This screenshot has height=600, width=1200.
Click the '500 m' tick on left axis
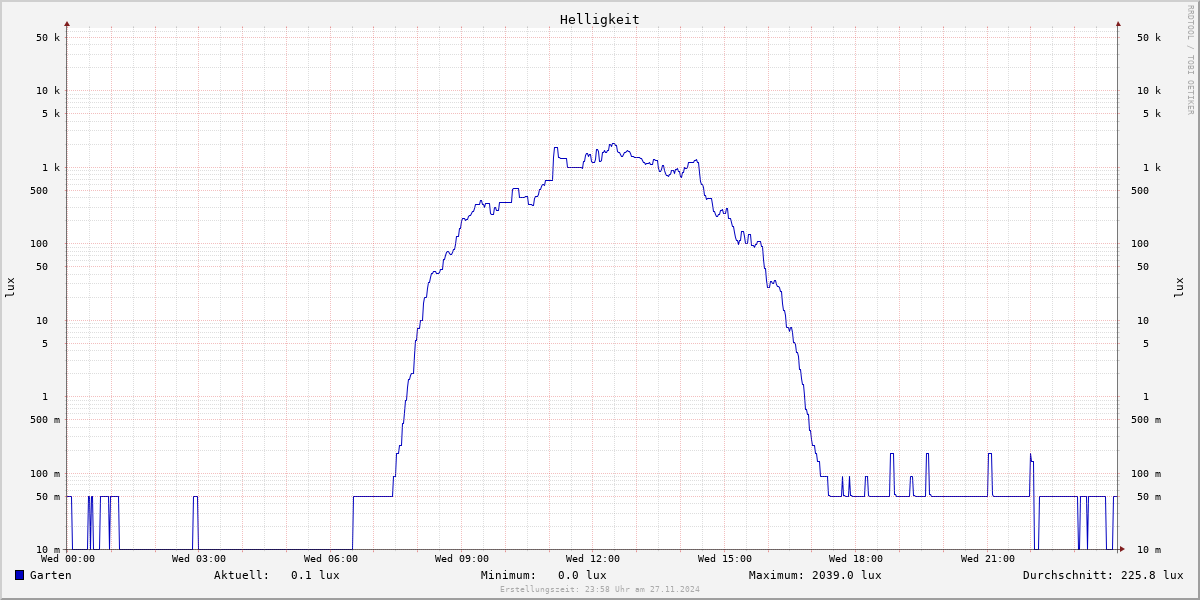pos(45,420)
